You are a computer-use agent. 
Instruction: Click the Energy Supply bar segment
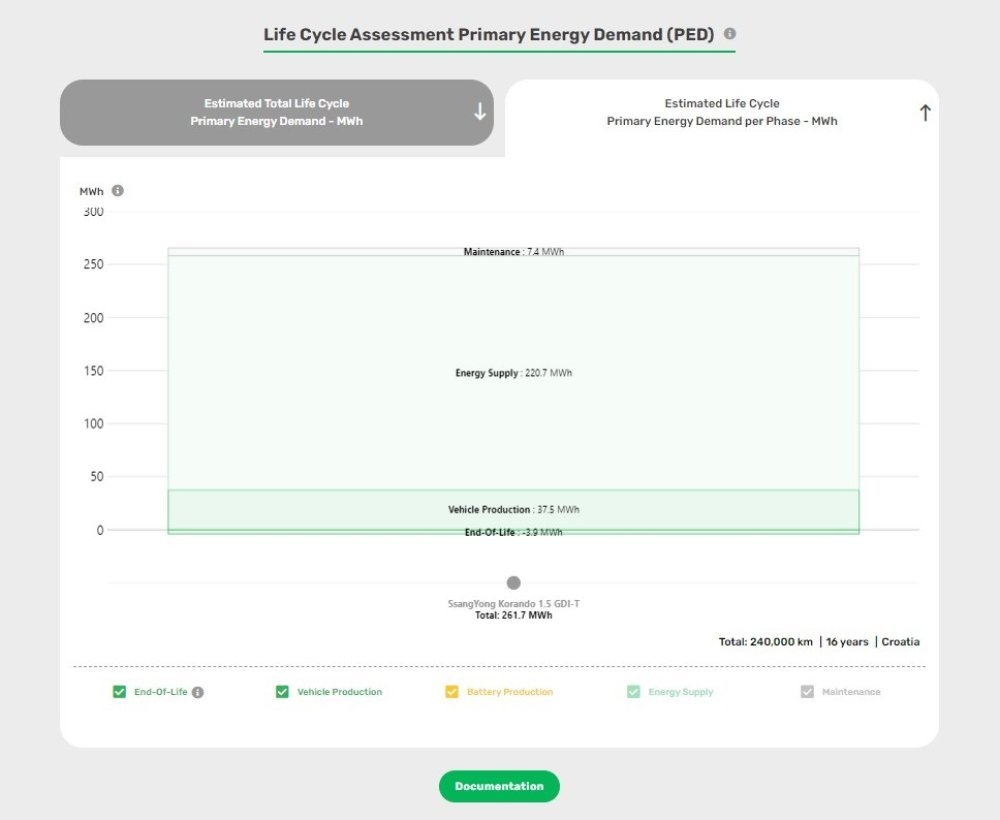click(x=513, y=373)
